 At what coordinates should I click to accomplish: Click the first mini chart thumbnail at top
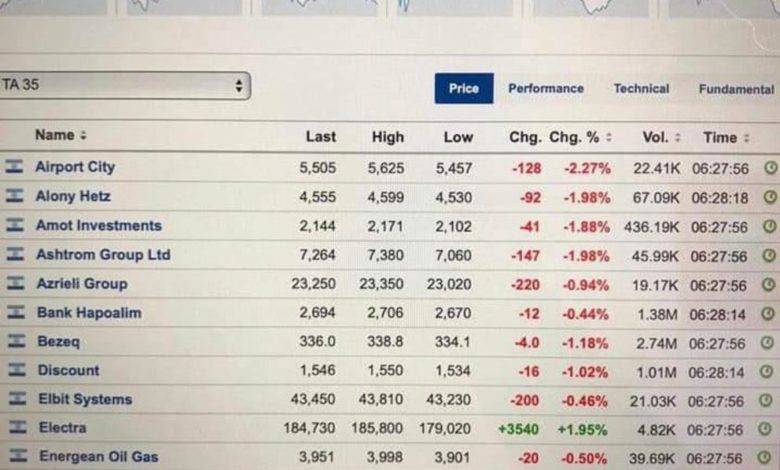(55, 7)
